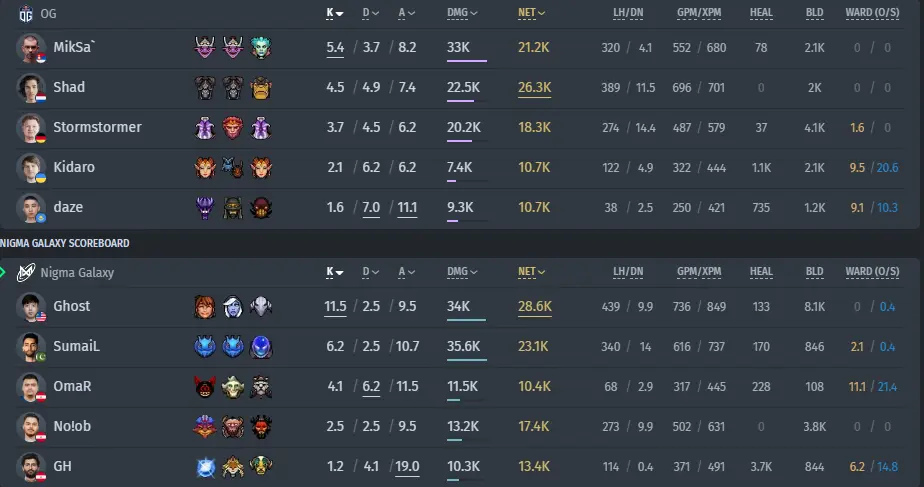The height and width of the screenshot is (487, 924).
Task: Sort OG table by DMG column
Action: pos(462,13)
